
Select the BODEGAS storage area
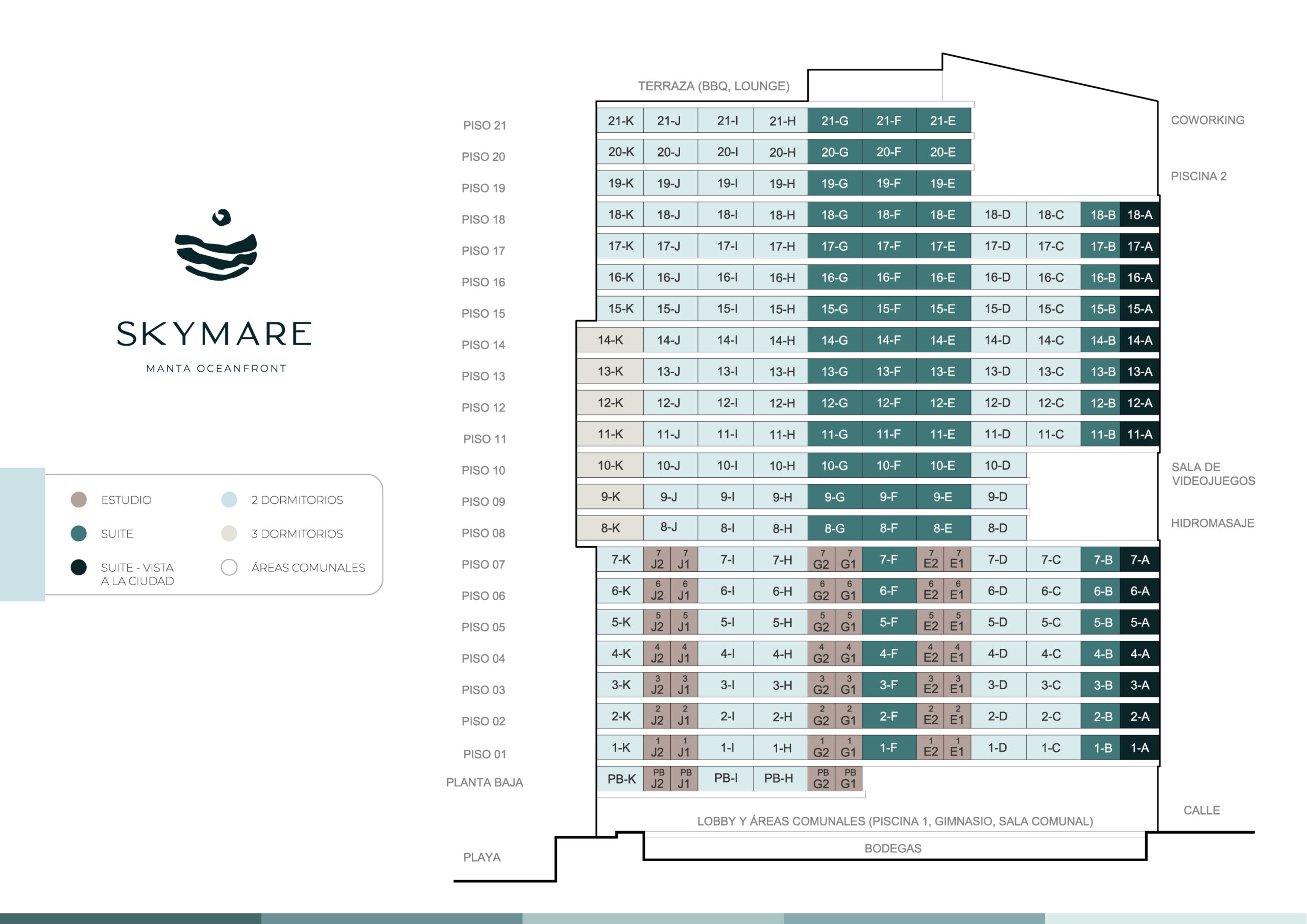click(x=892, y=848)
